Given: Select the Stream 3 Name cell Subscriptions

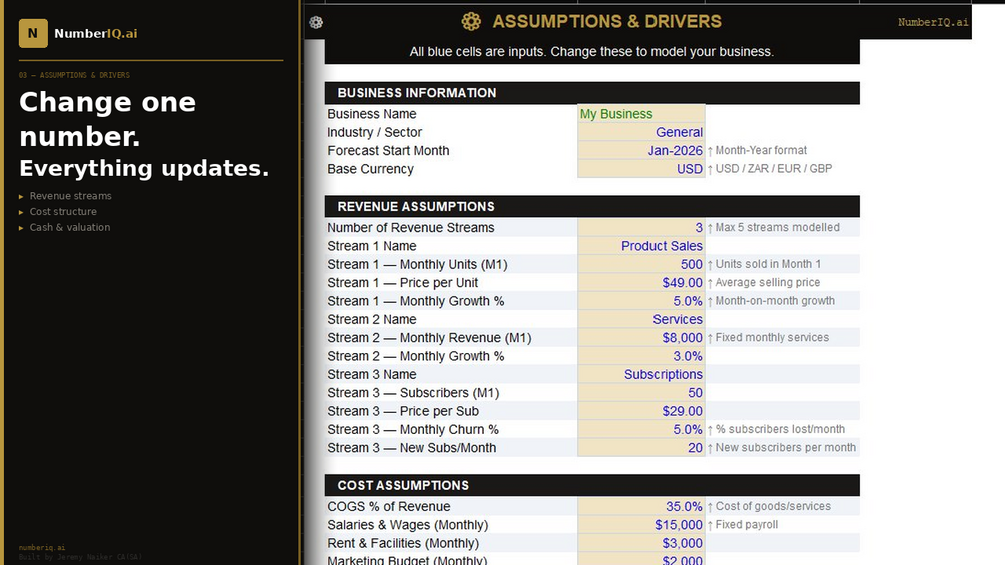Looking at the screenshot, I should [641, 375].
